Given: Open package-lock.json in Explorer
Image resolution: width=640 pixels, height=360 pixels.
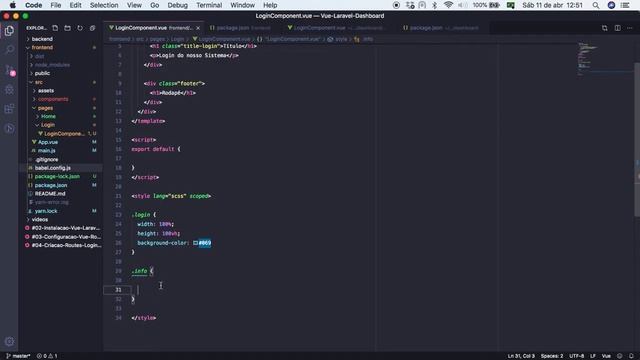Looking at the screenshot, I should (x=57, y=177).
